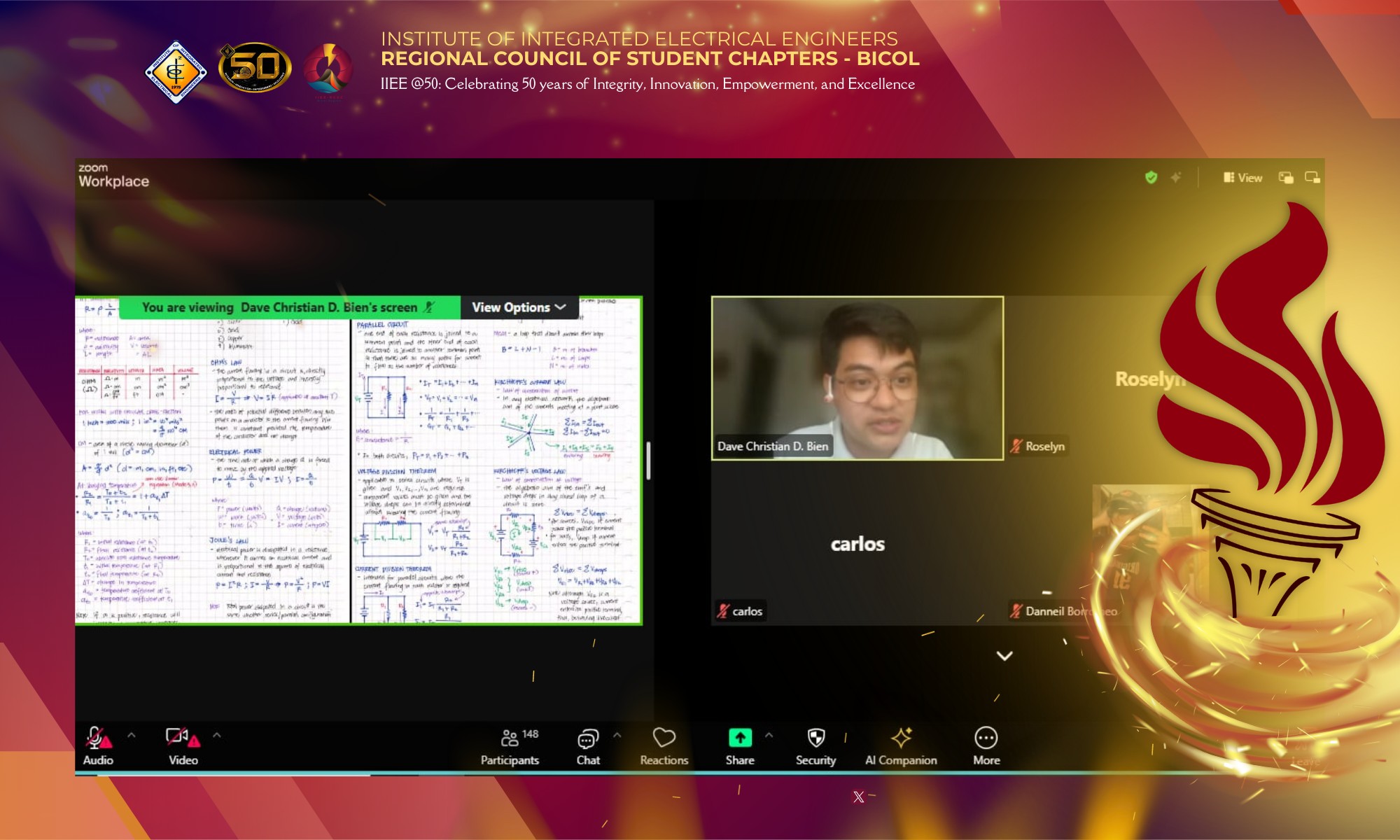Click the carlos participant tile
The image size is (1400, 840).
pos(857,544)
